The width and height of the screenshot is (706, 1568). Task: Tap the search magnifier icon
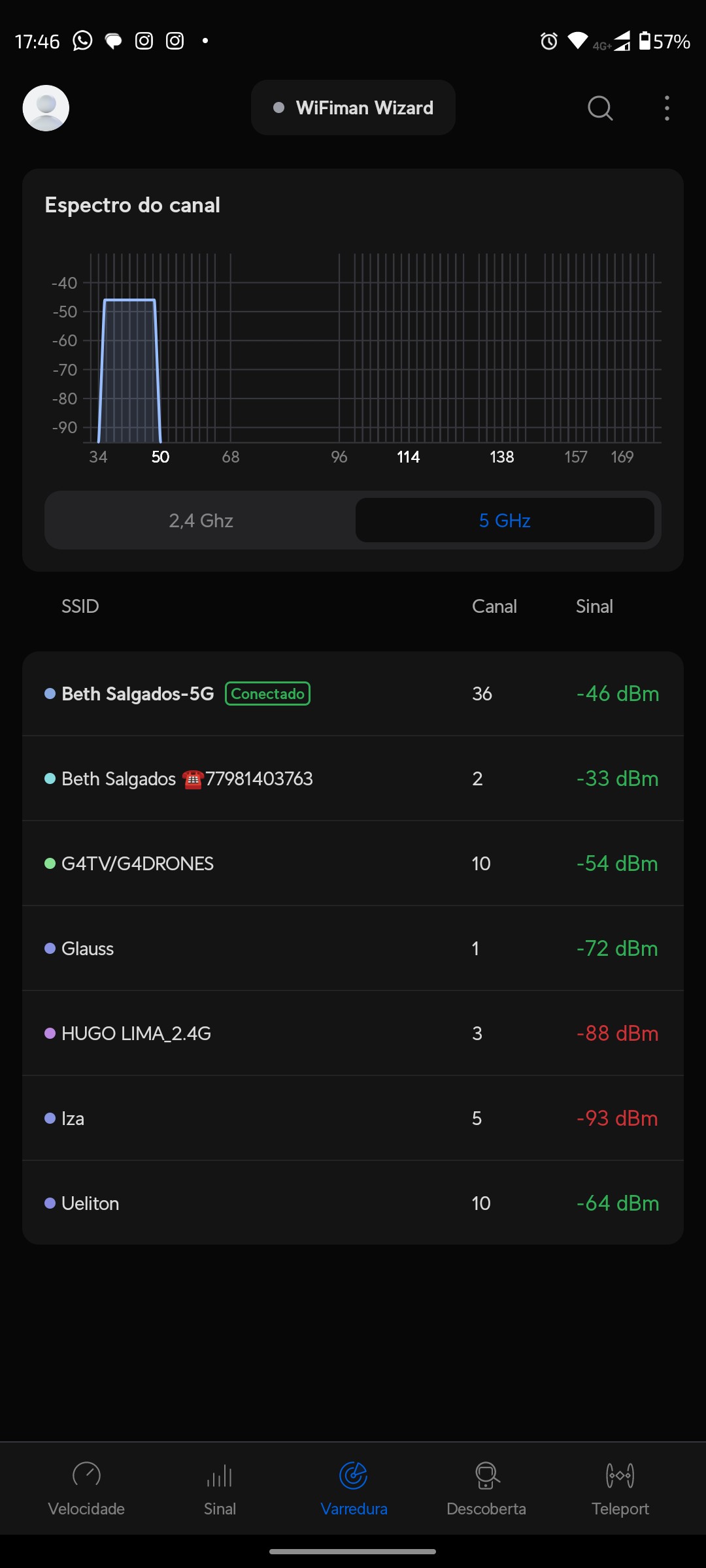599,108
